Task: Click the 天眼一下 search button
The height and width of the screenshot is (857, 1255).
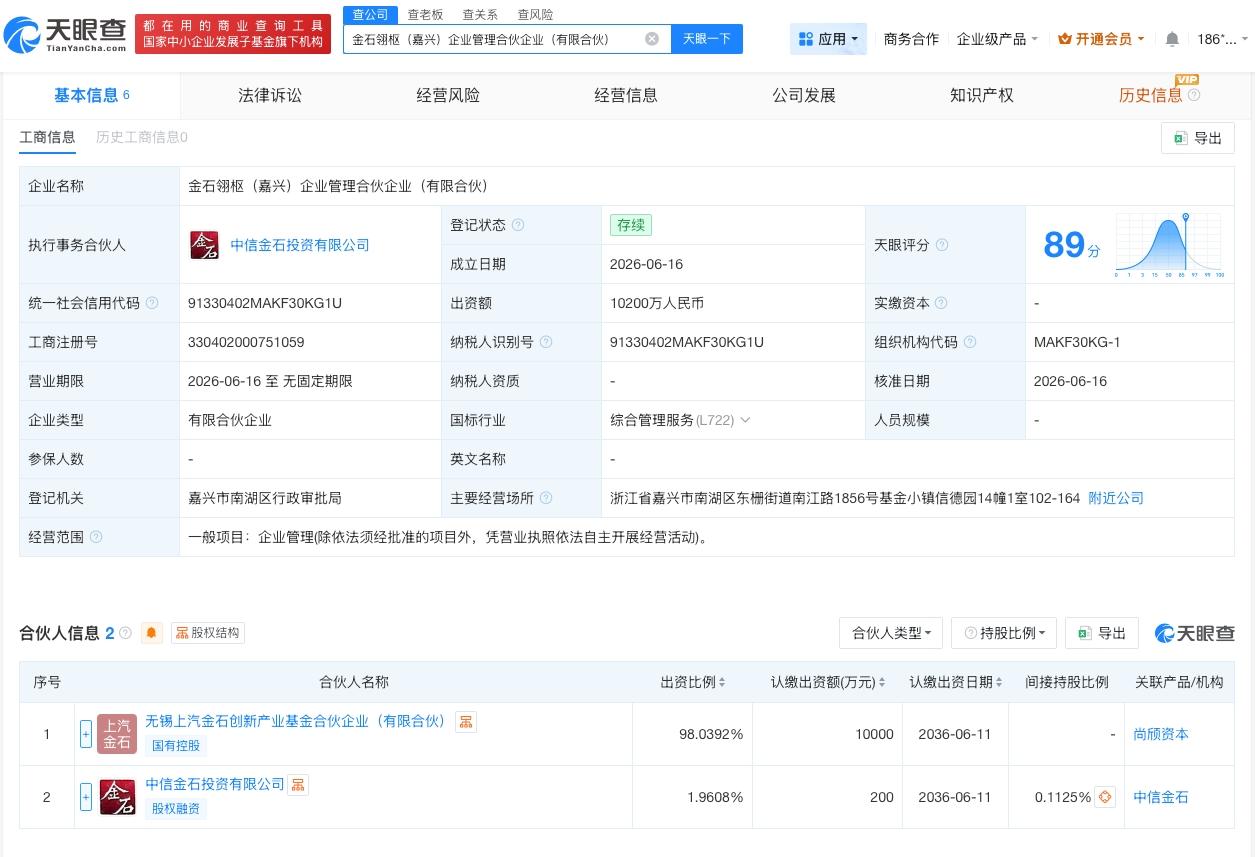Action: [x=706, y=39]
